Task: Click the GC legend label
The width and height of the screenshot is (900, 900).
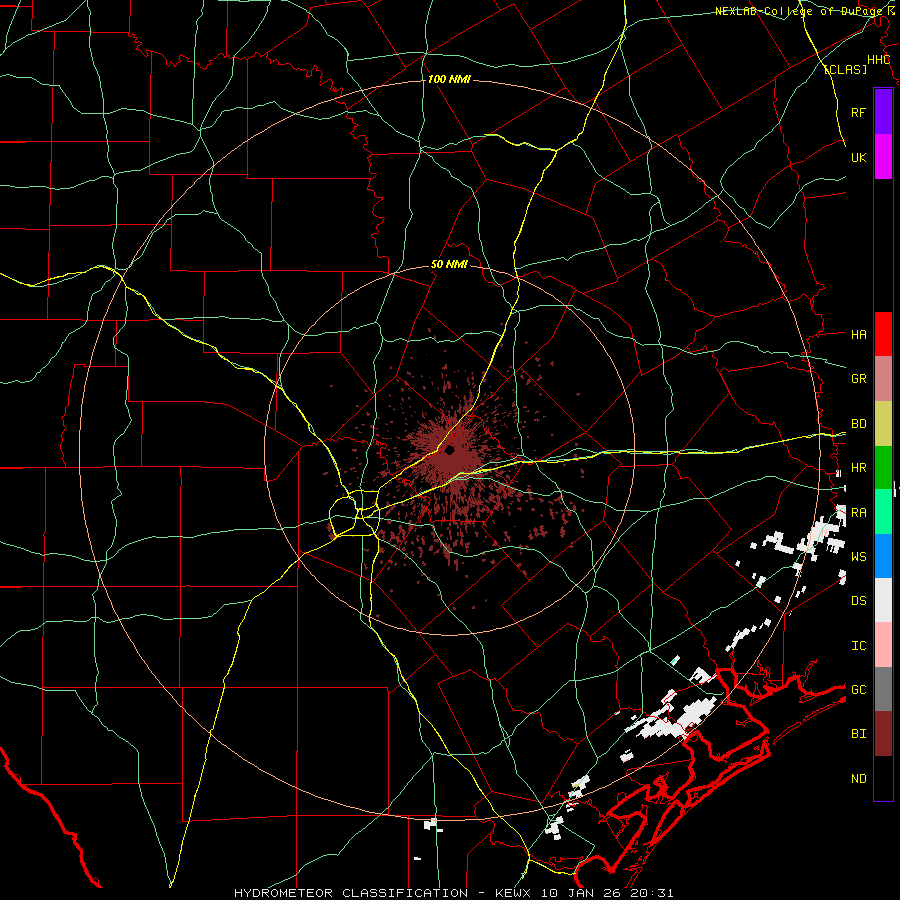Action: (x=859, y=689)
